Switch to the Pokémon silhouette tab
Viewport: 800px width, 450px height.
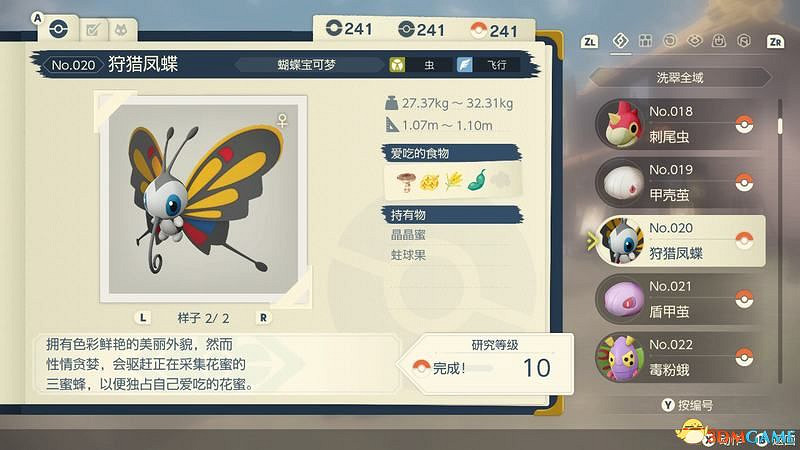pyautogui.click(x=122, y=30)
